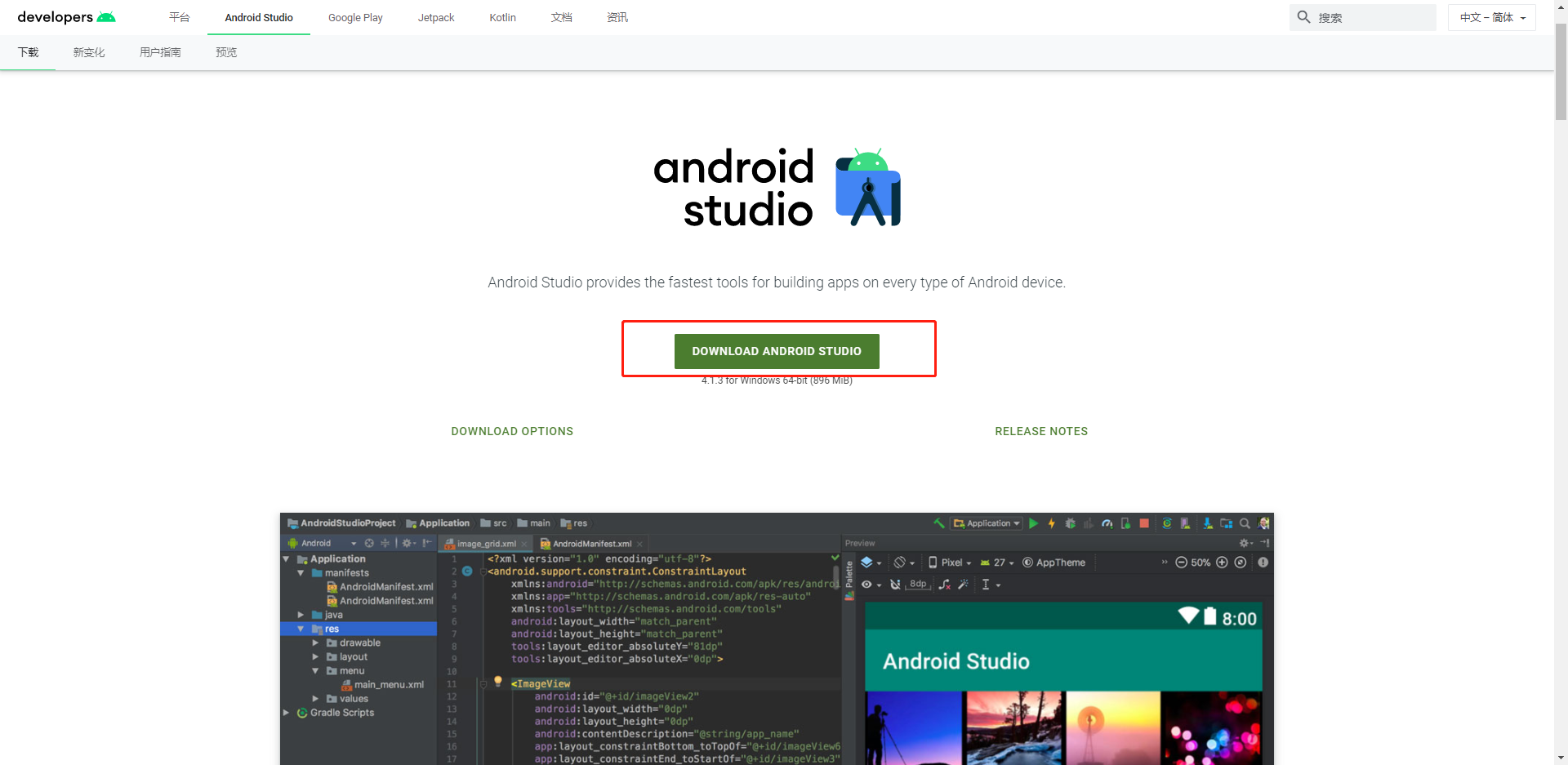Expand the drawable folder arrow

point(315,643)
